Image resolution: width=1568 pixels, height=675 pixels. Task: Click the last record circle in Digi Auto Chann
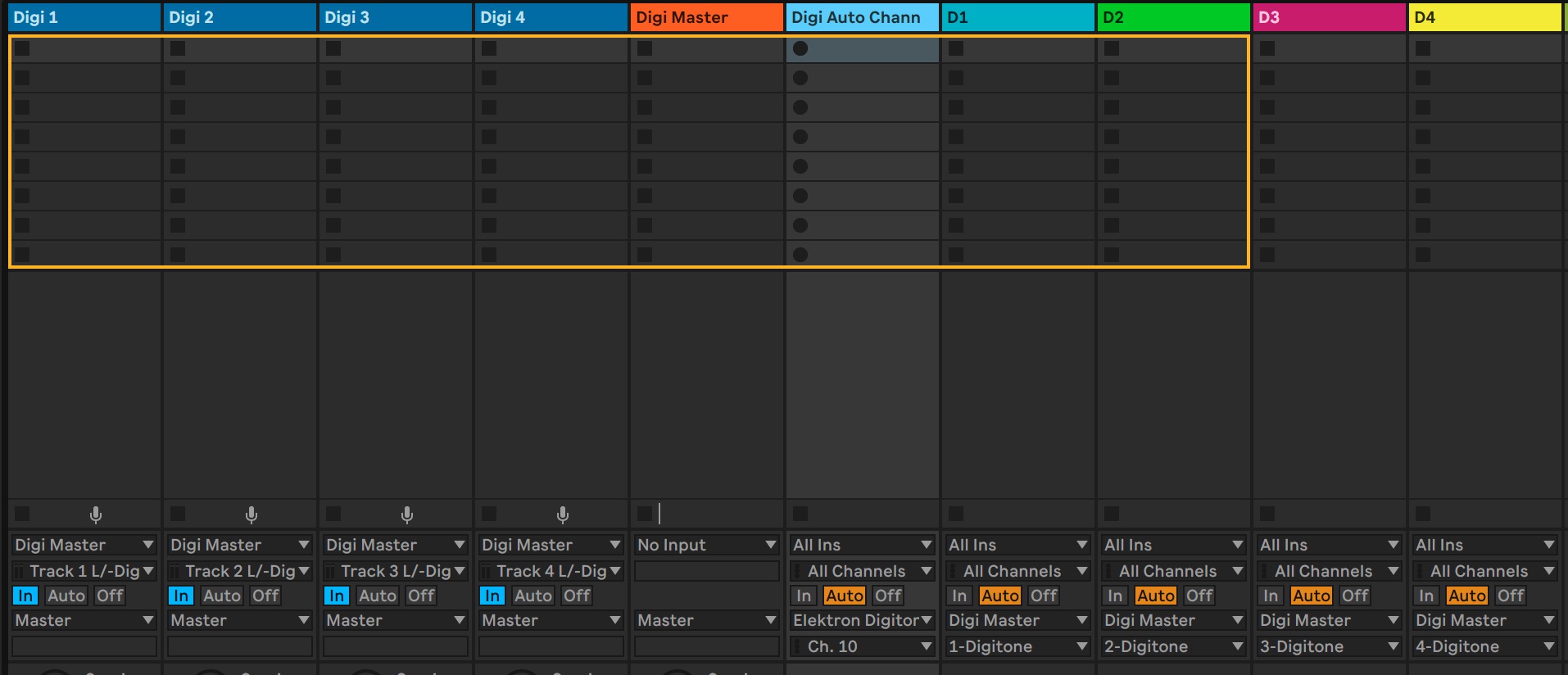coord(800,255)
